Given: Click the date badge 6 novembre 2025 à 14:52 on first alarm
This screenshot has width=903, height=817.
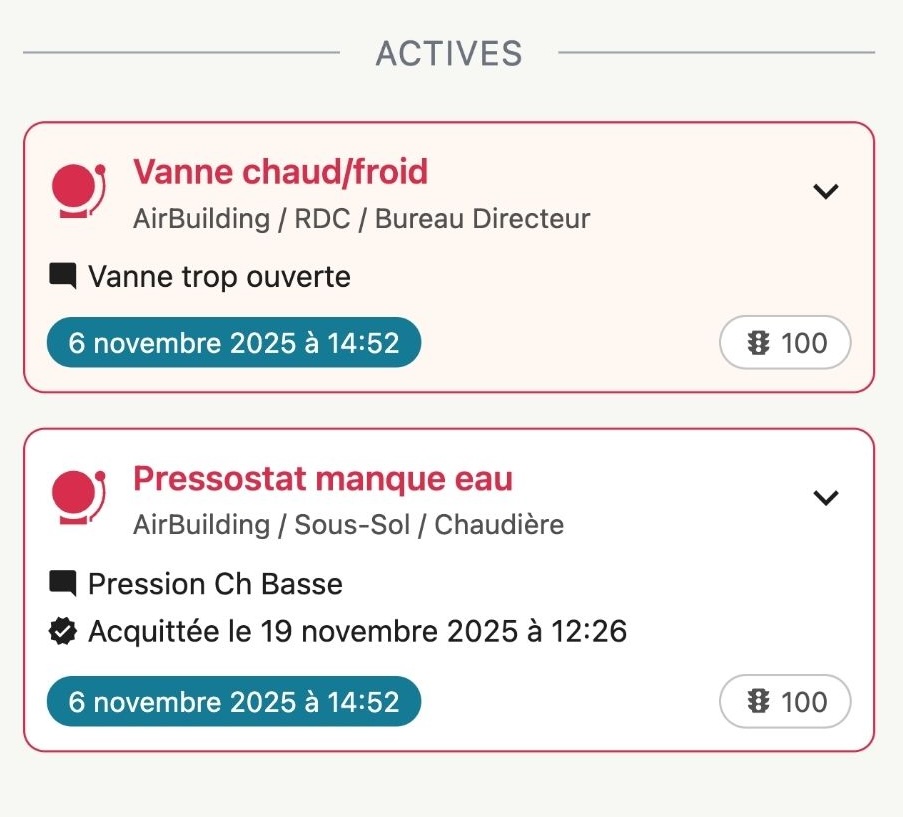Looking at the screenshot, I should 233,342.
